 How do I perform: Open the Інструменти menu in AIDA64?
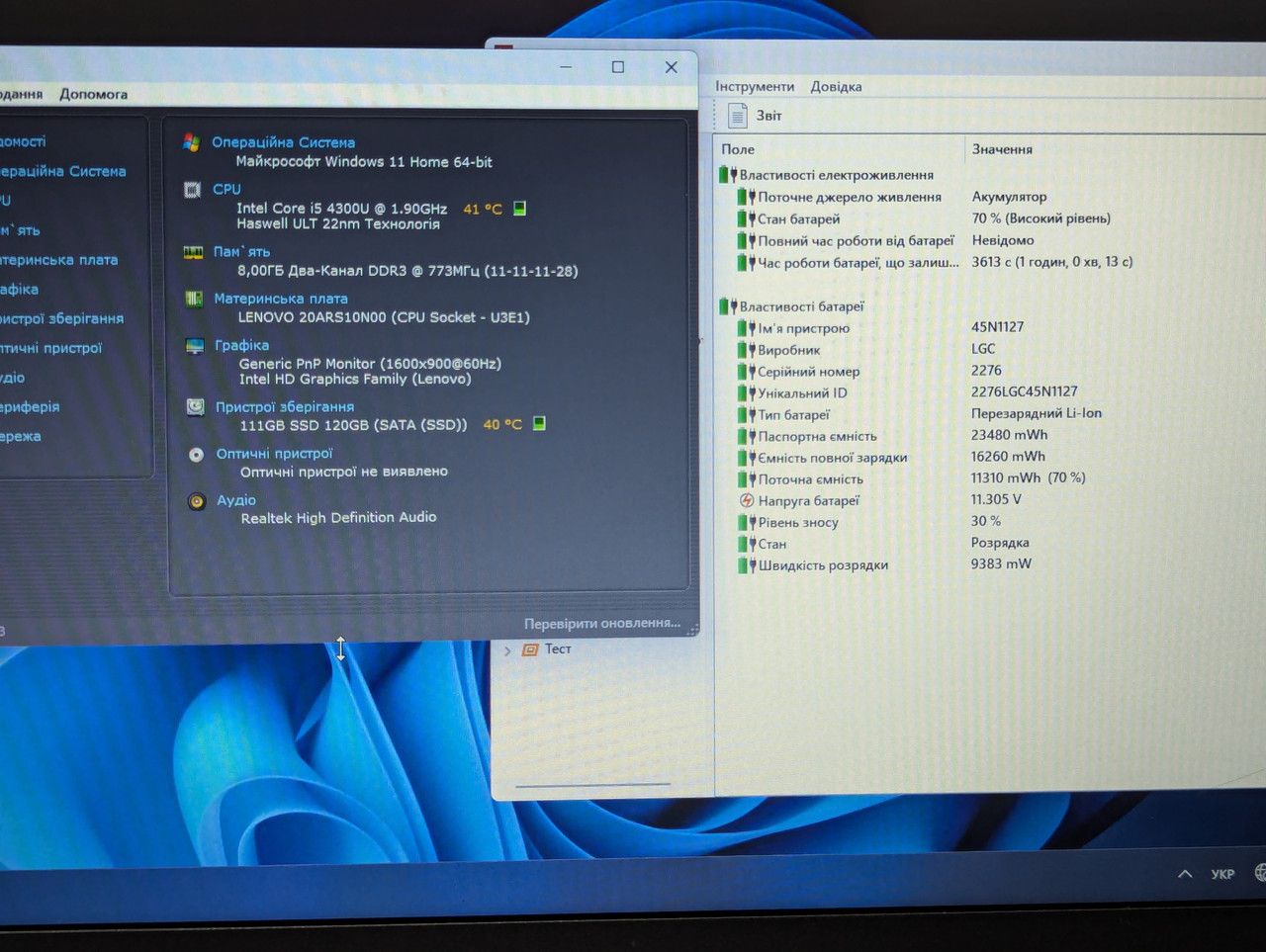click(x=755, y=86)
